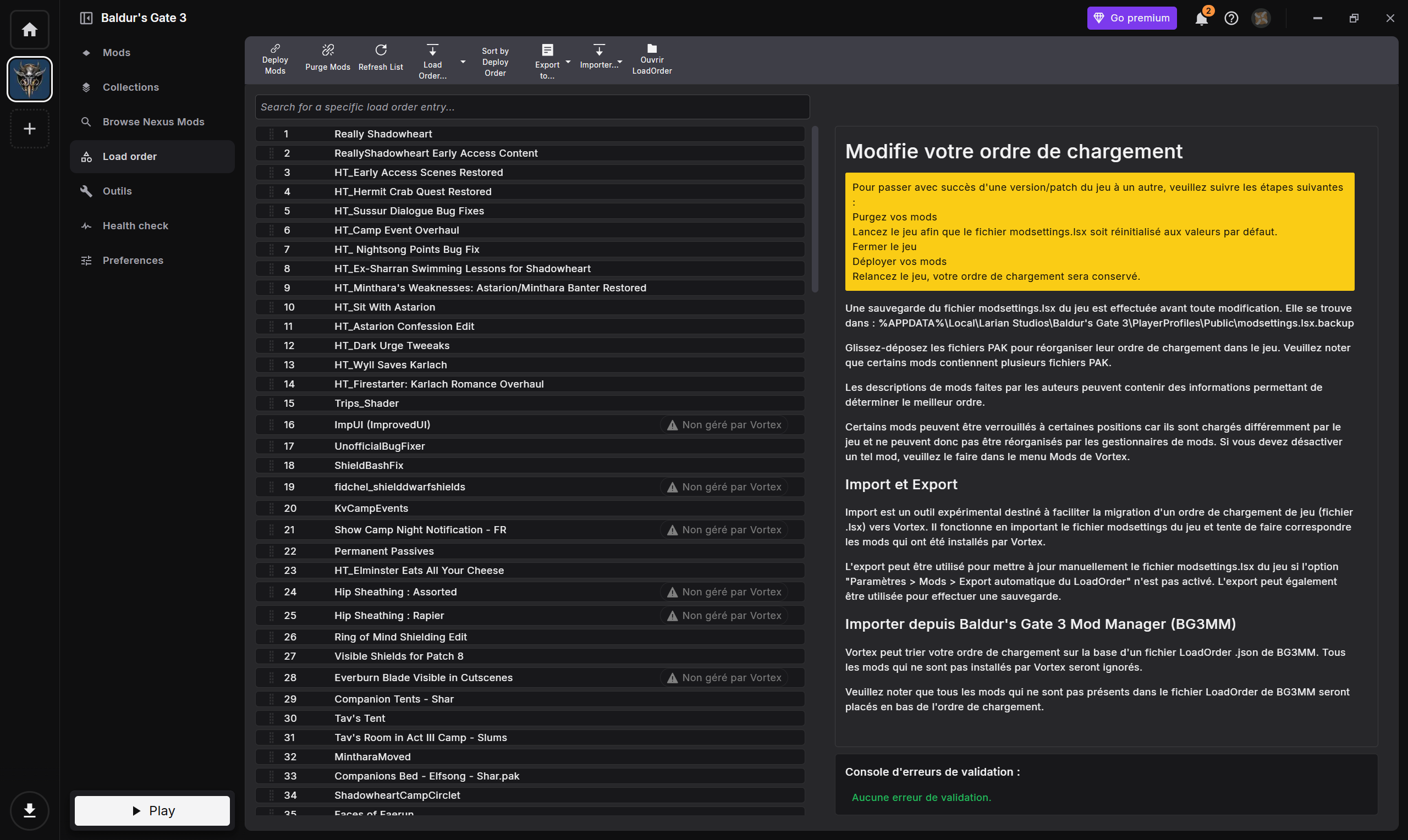The width and height of the screenshot is (1408, 840).
Task: Grab the drag handle for Trips_Shader
Action: point(272,404)
